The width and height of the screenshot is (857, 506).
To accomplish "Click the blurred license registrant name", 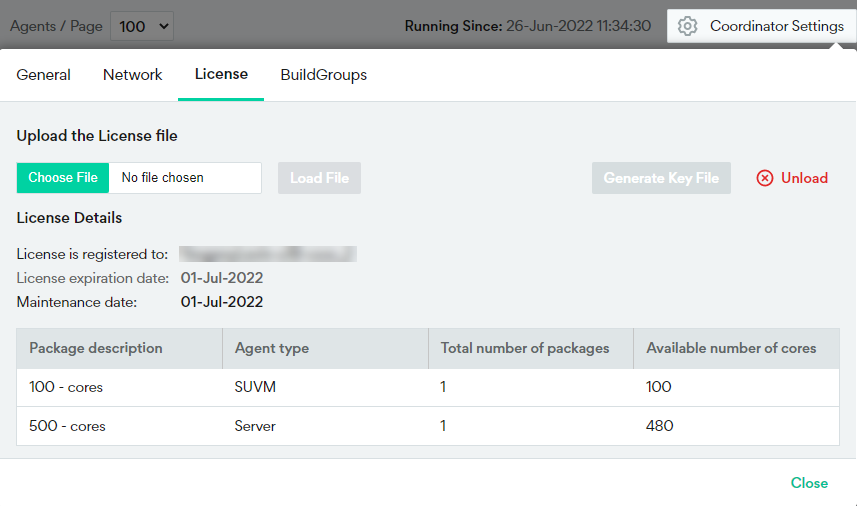I will [268, 254].
